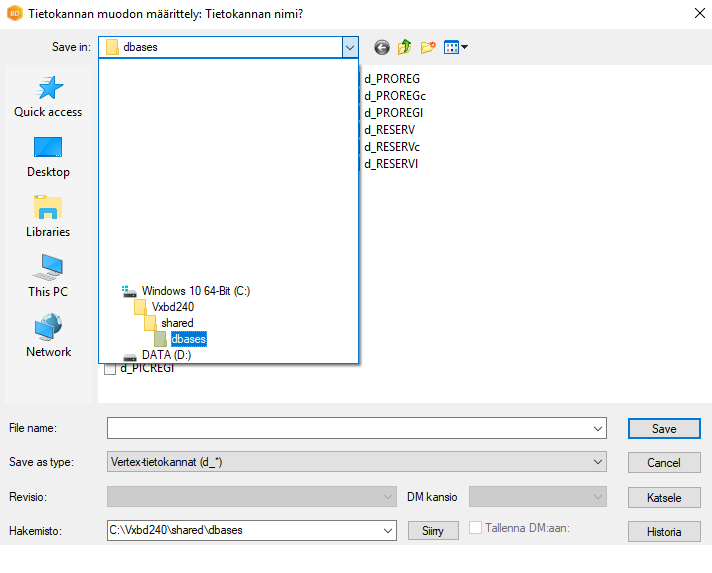Select Windows 10 64-Bit (C:) drive

tap(187, 291)
